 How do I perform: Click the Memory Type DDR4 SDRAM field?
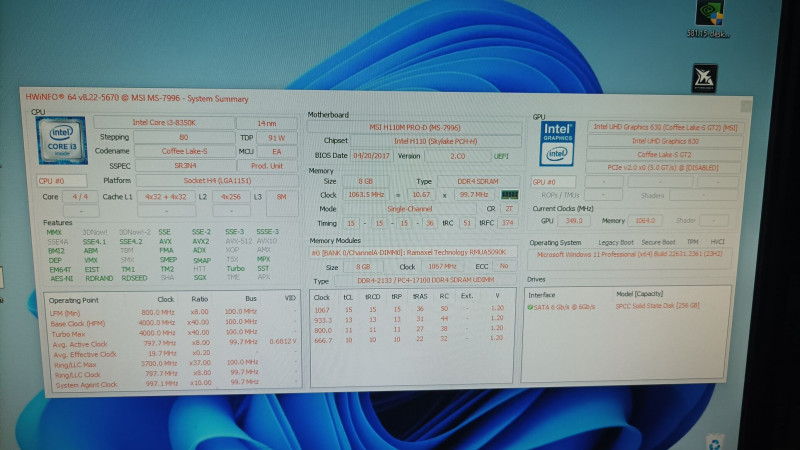click(x=478, y=181)
